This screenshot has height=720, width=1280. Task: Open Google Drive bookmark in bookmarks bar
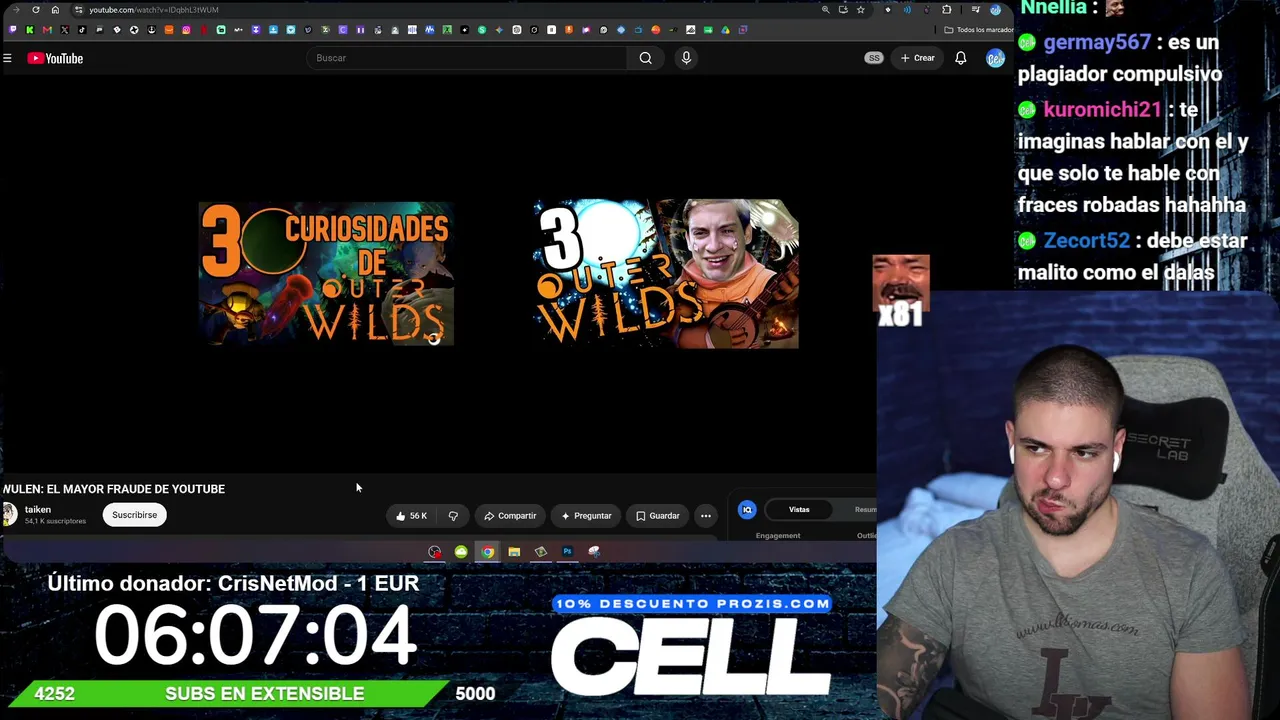(725, 30)
